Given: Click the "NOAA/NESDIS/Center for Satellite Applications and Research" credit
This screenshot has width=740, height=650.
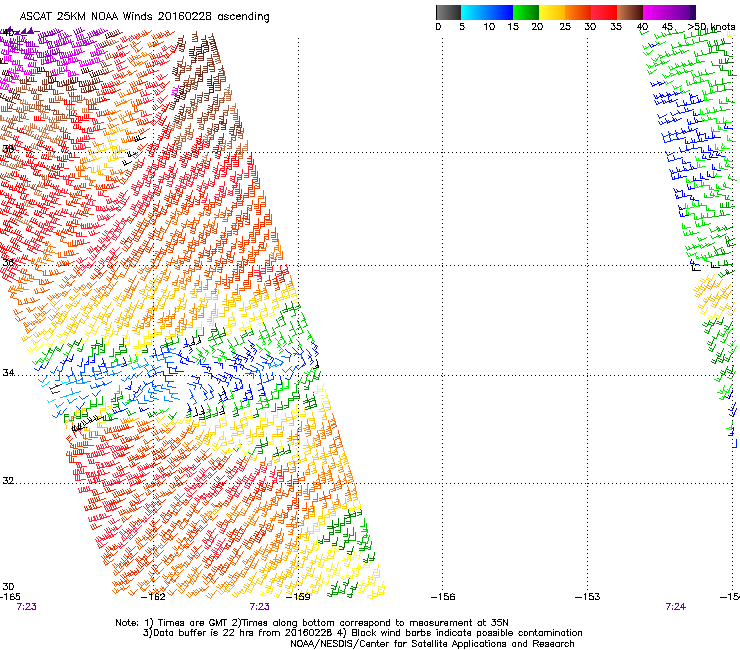Looking at the screenshot, I should click(x=432, y=644).
